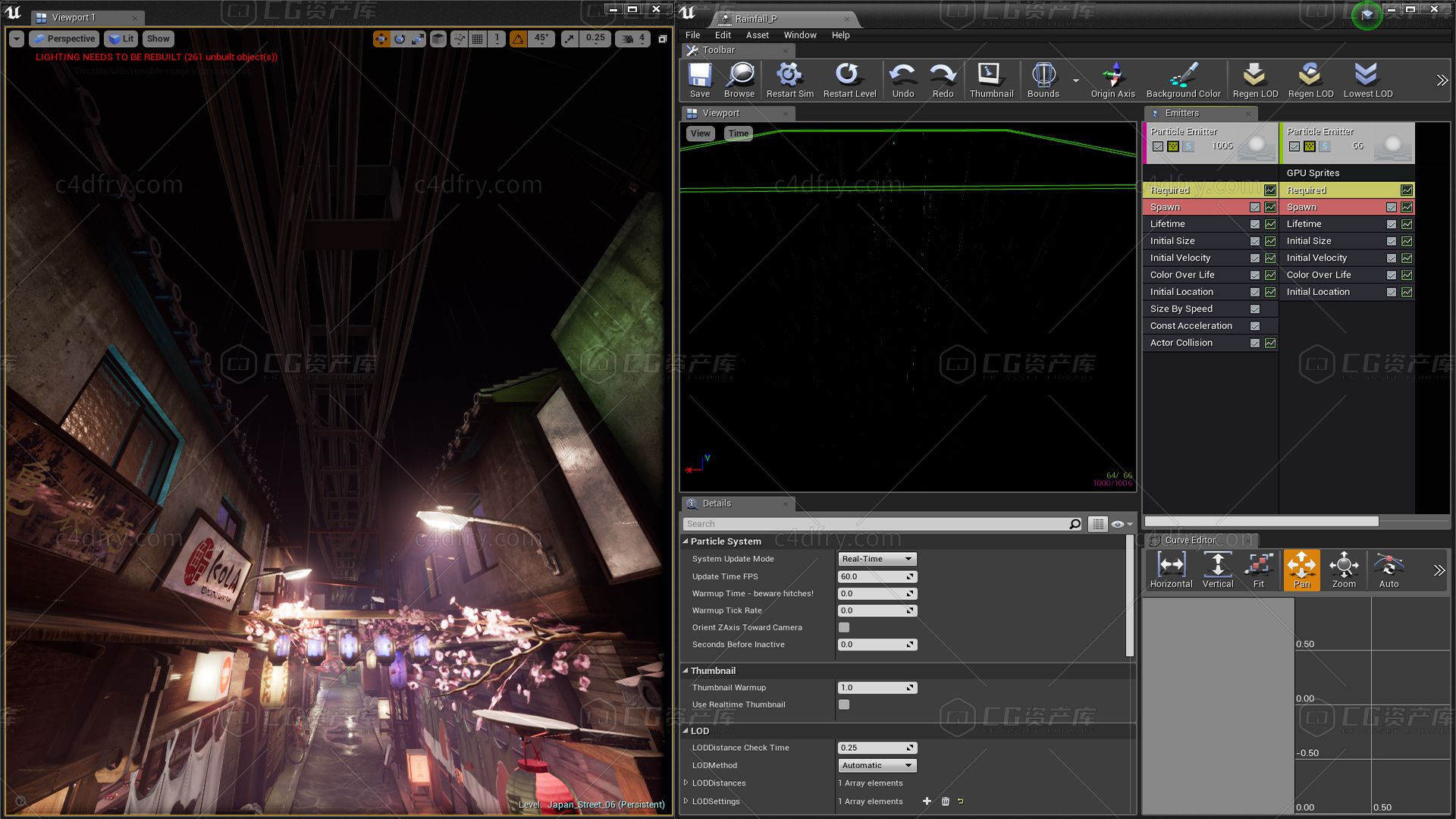Generate a Thumbnail for the asset
This screenshot has height=819, width=1456.
(x=991, y=80)
